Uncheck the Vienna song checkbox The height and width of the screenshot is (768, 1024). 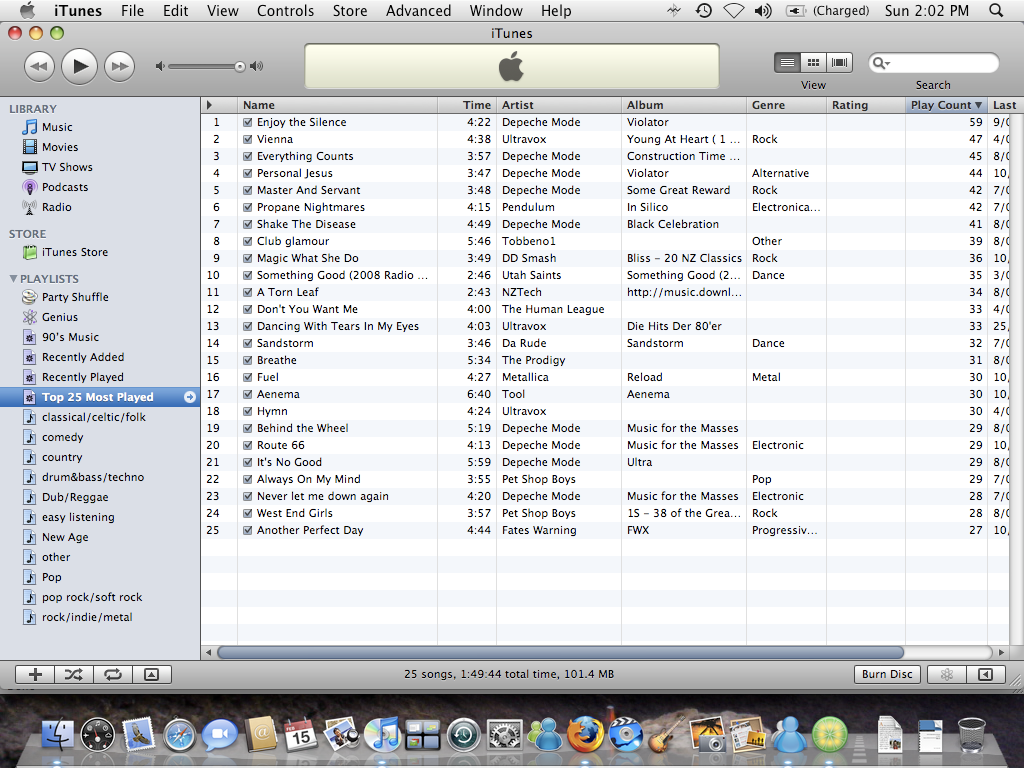(x=248, y=139)
